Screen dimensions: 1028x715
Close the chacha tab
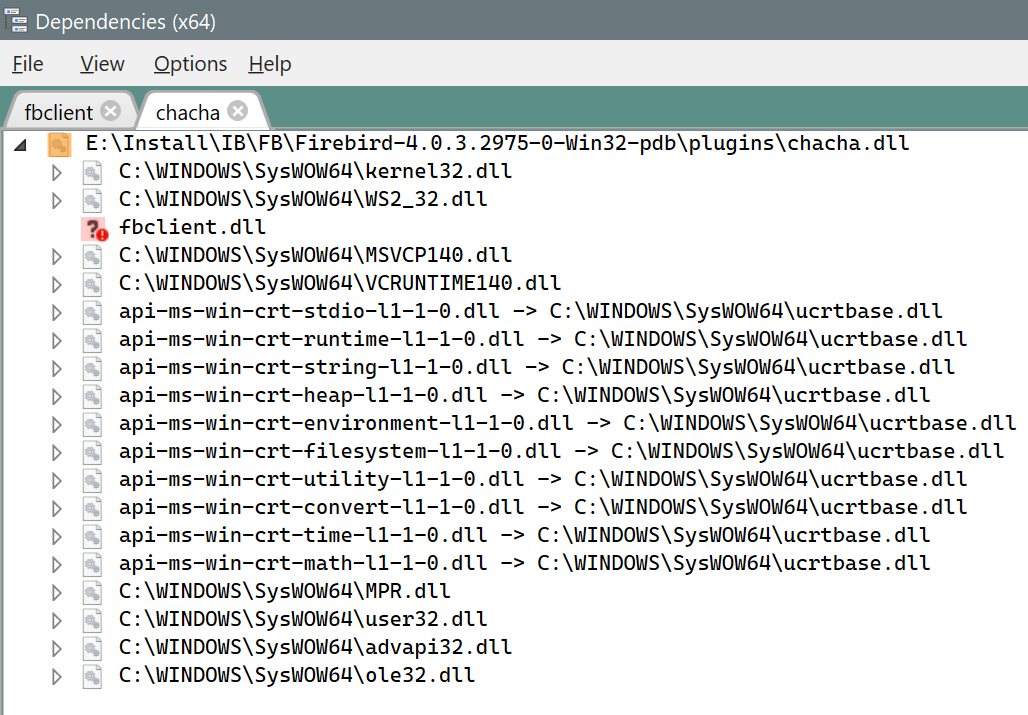coord(238,110)
